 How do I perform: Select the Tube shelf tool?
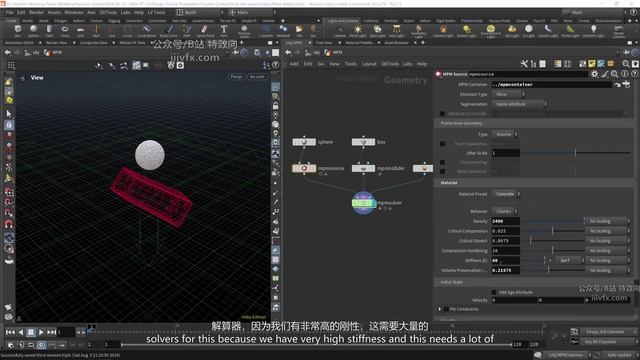[x=49, y=31]
